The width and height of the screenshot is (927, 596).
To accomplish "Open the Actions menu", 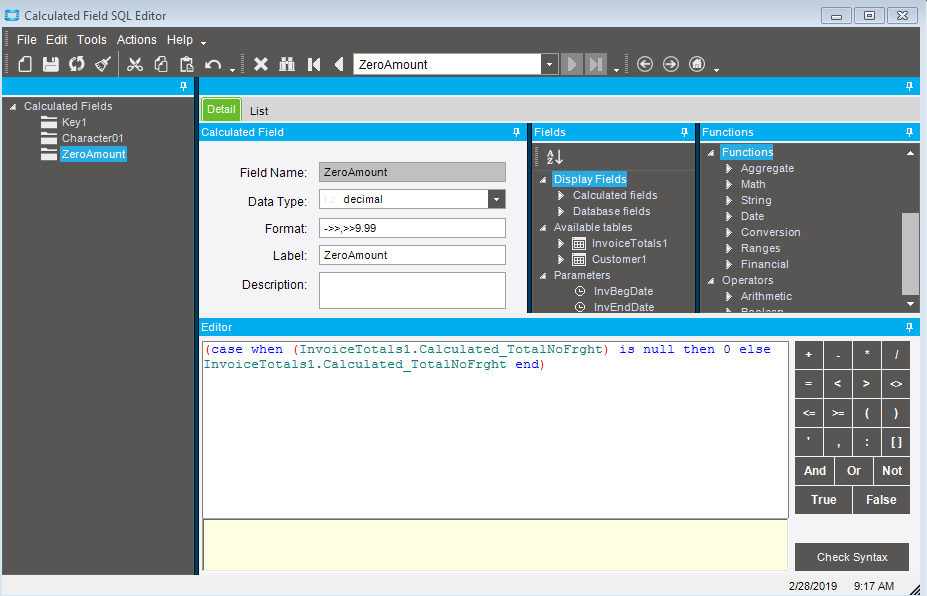I will tap(137, 40).
